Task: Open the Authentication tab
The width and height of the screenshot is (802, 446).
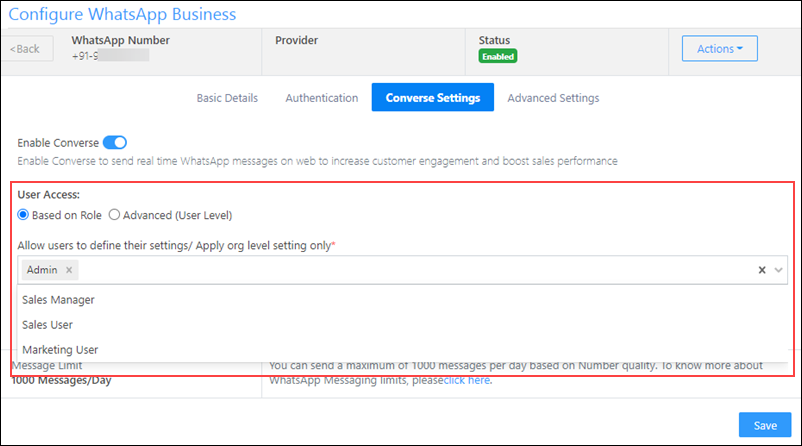Action: coord(322,98)
